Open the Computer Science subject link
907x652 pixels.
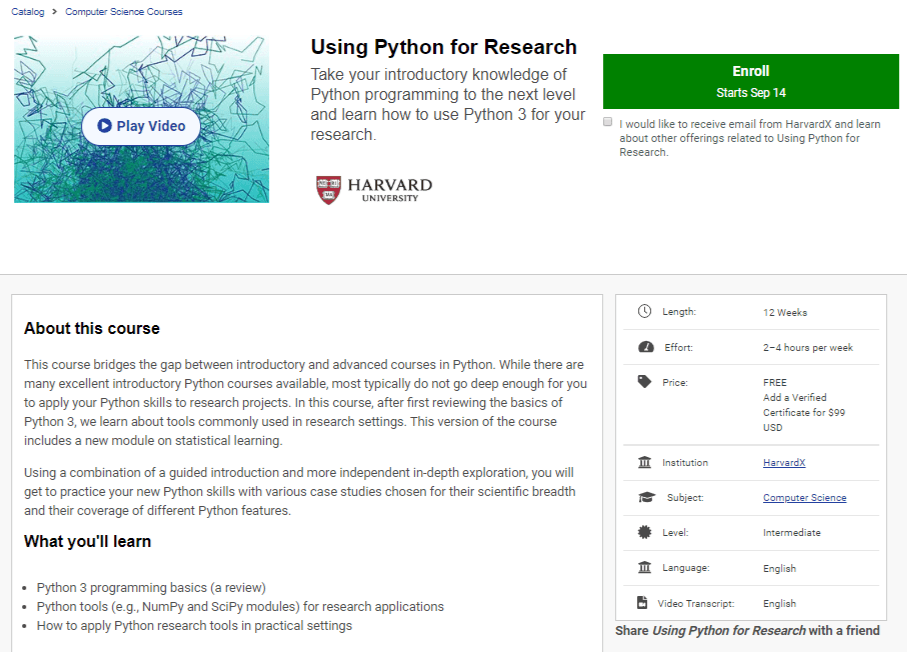tap(804, 498)
